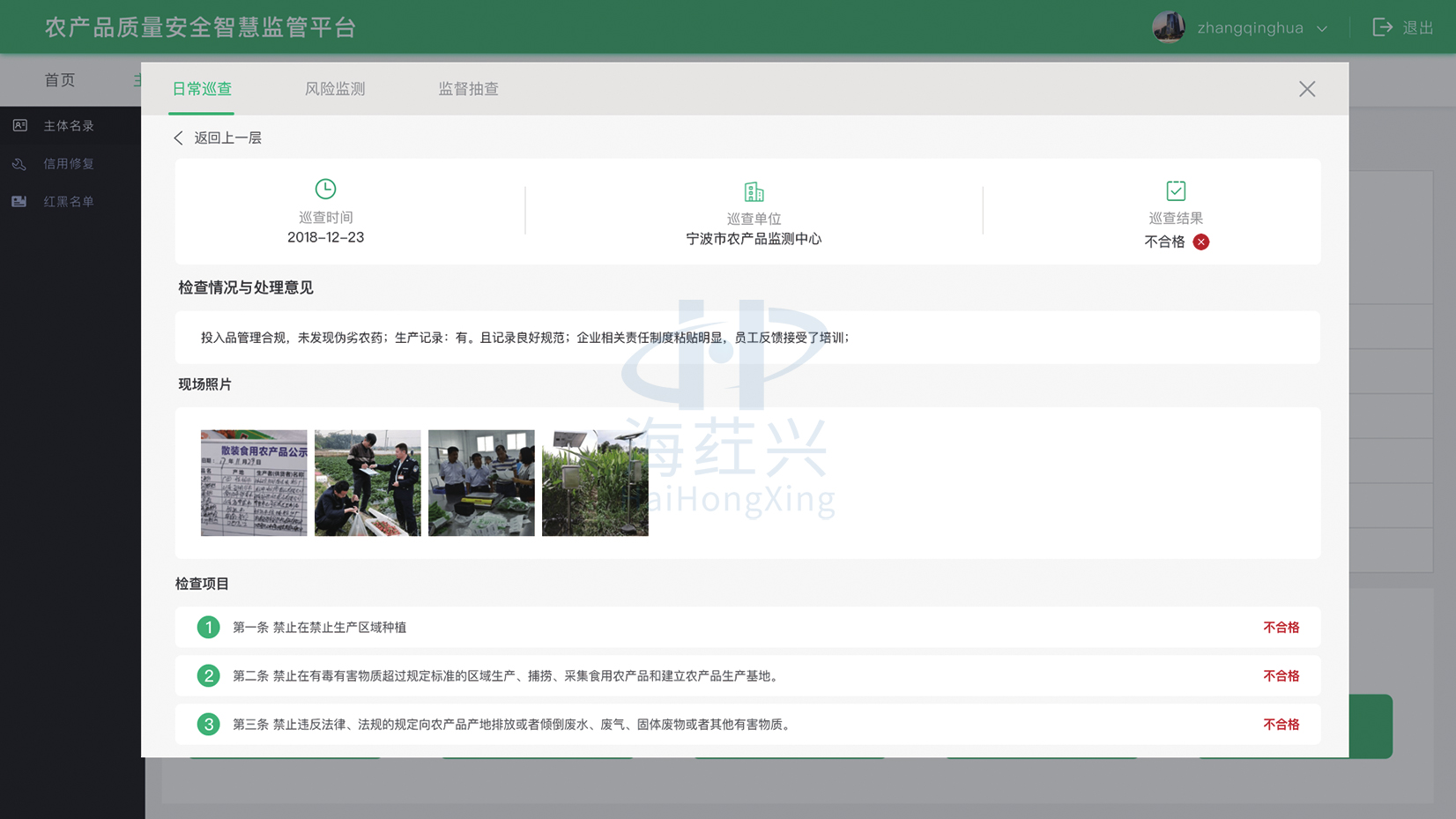
Task: Click the inspection time clock icon
Action: 325,189
